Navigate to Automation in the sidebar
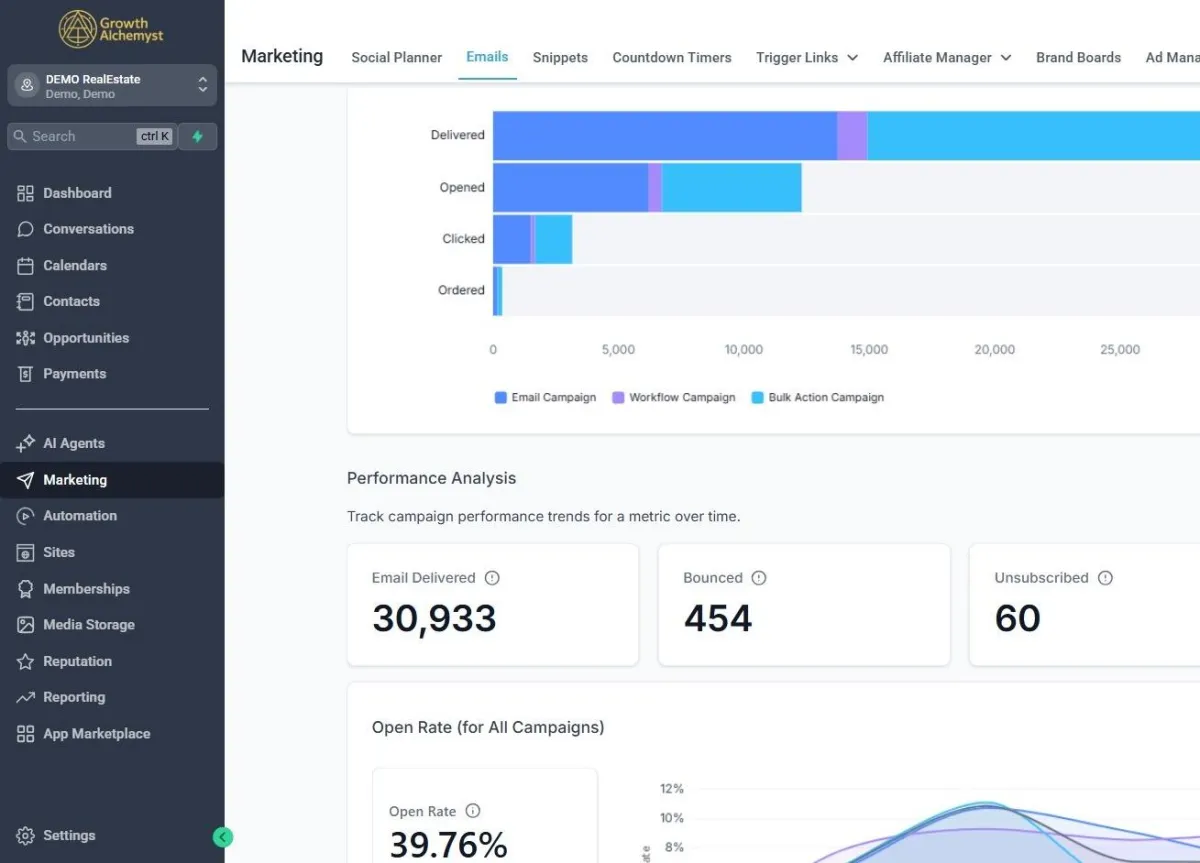This screenshot has width=1200, height=863. pos(112,516)
